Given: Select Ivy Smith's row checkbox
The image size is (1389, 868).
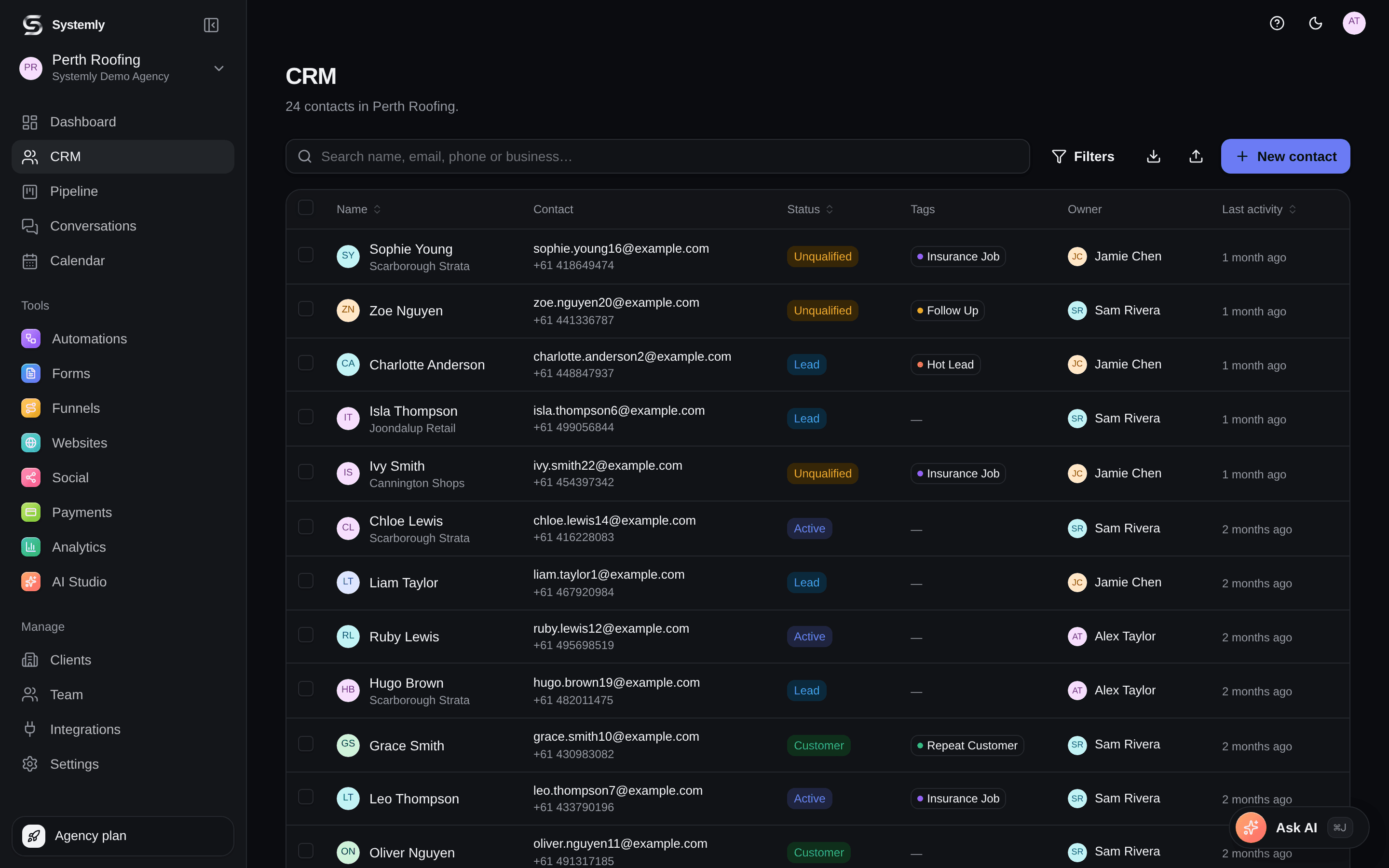Looking at the screenshot, I should tap(305, 471).
